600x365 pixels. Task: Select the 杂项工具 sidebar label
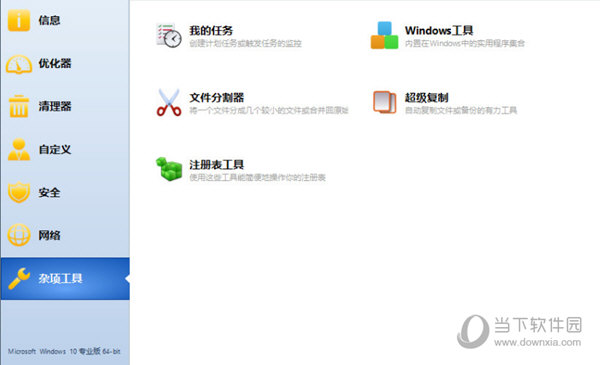pyautogui.click(x=60, y=279)
